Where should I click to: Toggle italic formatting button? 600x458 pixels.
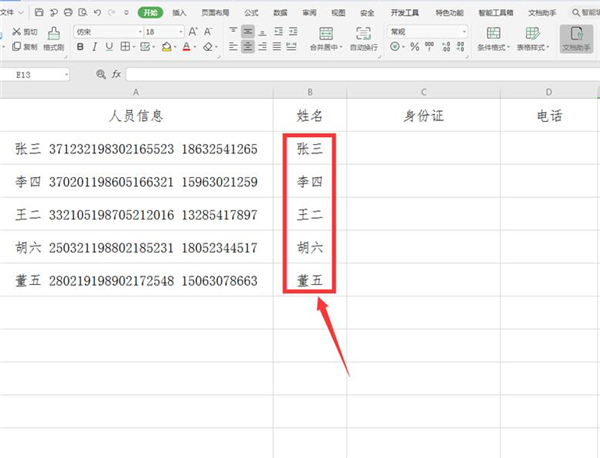point(95,47)
